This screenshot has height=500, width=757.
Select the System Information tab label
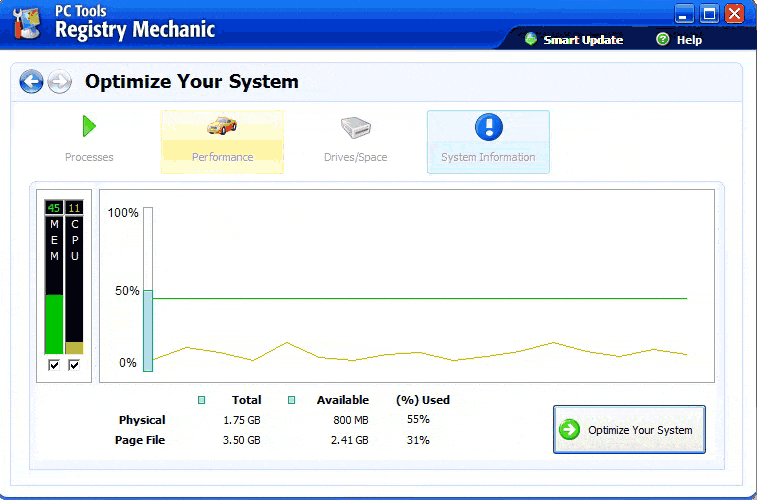click(488, 157)
